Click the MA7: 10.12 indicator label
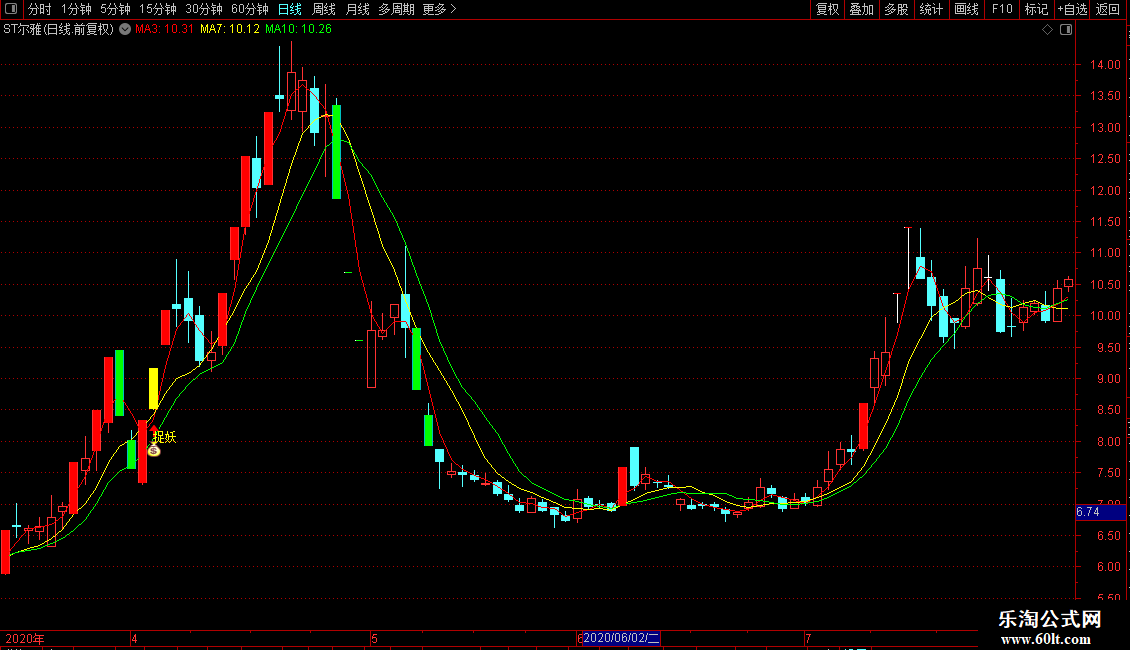1130x650 pixels. (x=230, y=30)
